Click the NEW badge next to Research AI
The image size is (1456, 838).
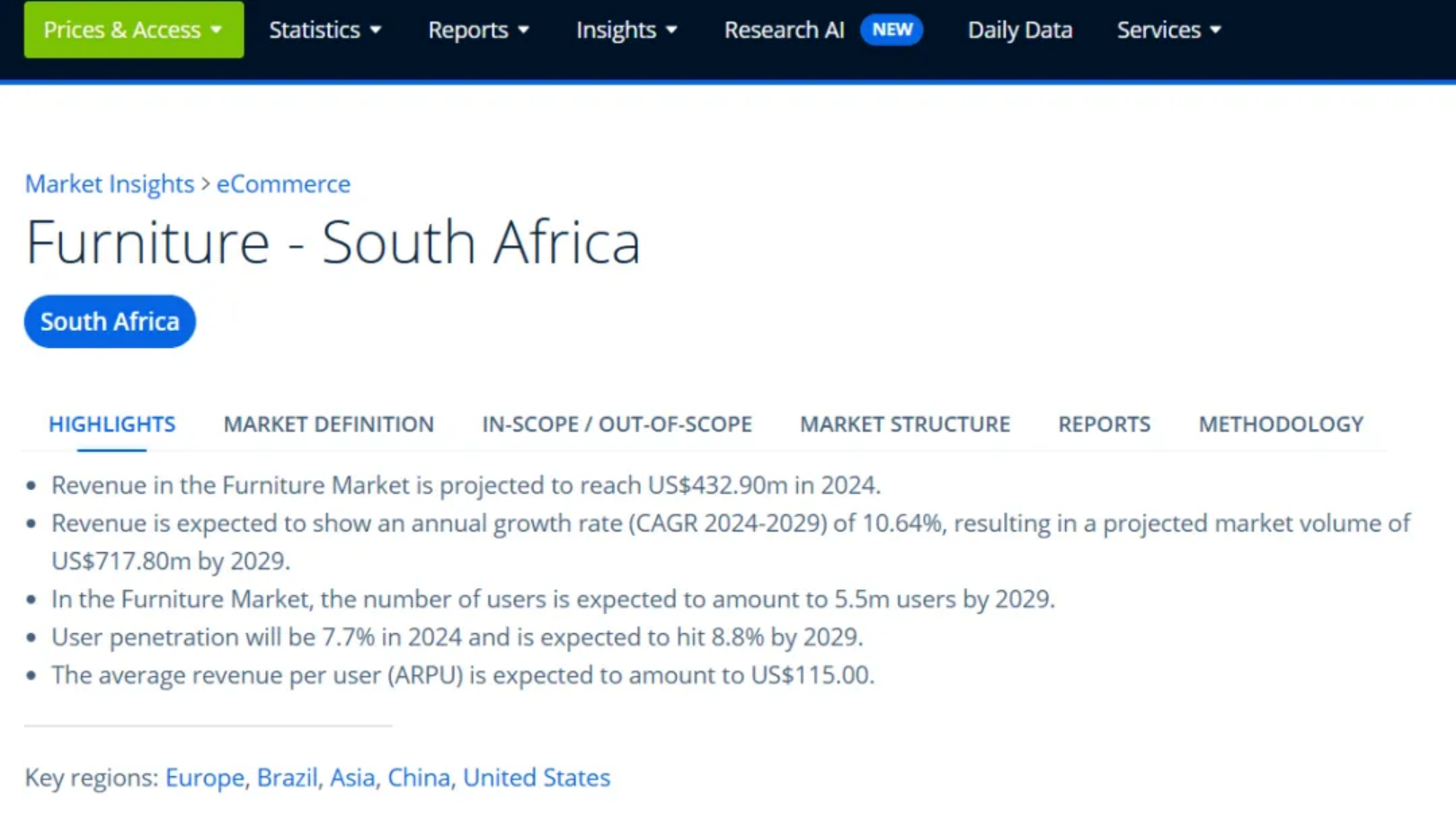pyautogui.click(x=892, y=30)
